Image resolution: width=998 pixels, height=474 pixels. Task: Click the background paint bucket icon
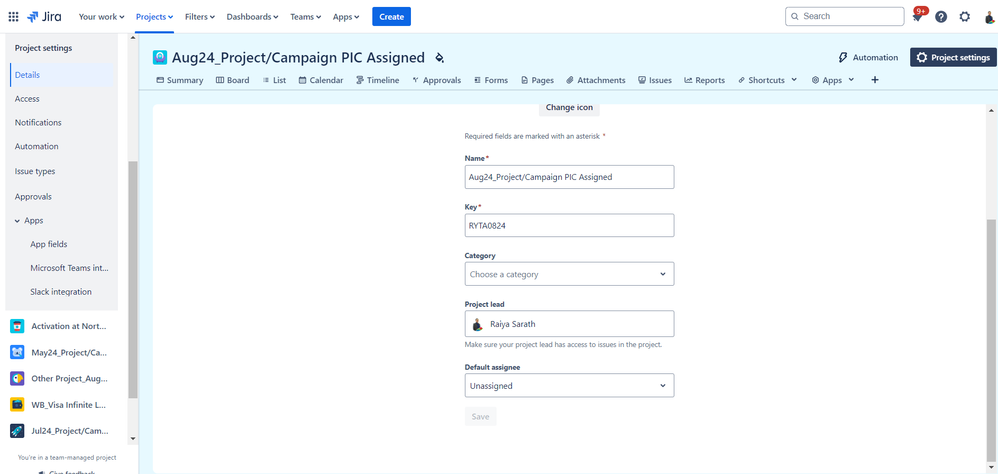[x=439, y=58]
